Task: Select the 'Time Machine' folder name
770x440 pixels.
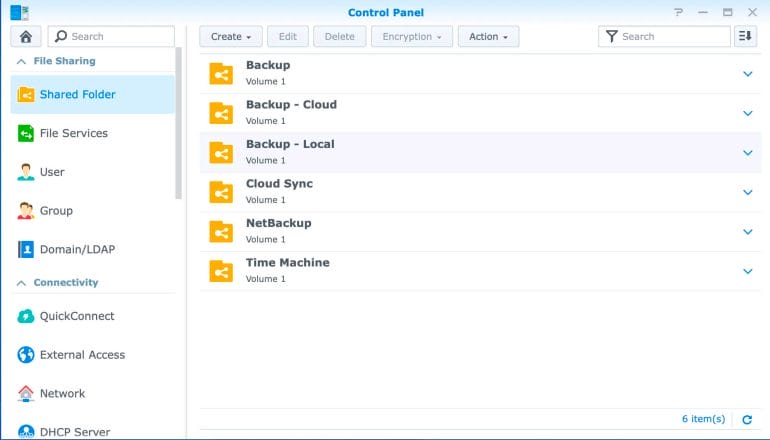Action: pyautogui.click(x=288, y=262)
